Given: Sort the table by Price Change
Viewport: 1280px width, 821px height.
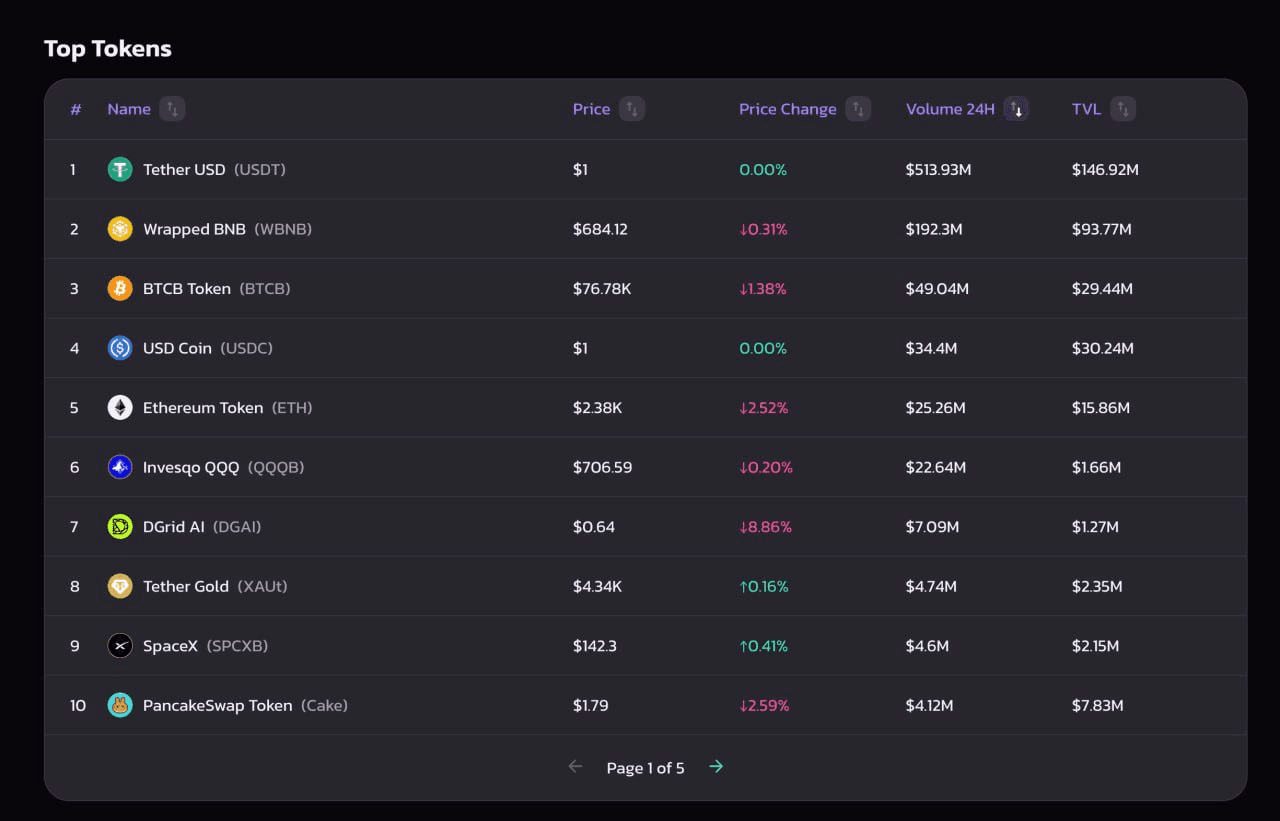Looking at the screenshot, I should [x=858, y=109].
